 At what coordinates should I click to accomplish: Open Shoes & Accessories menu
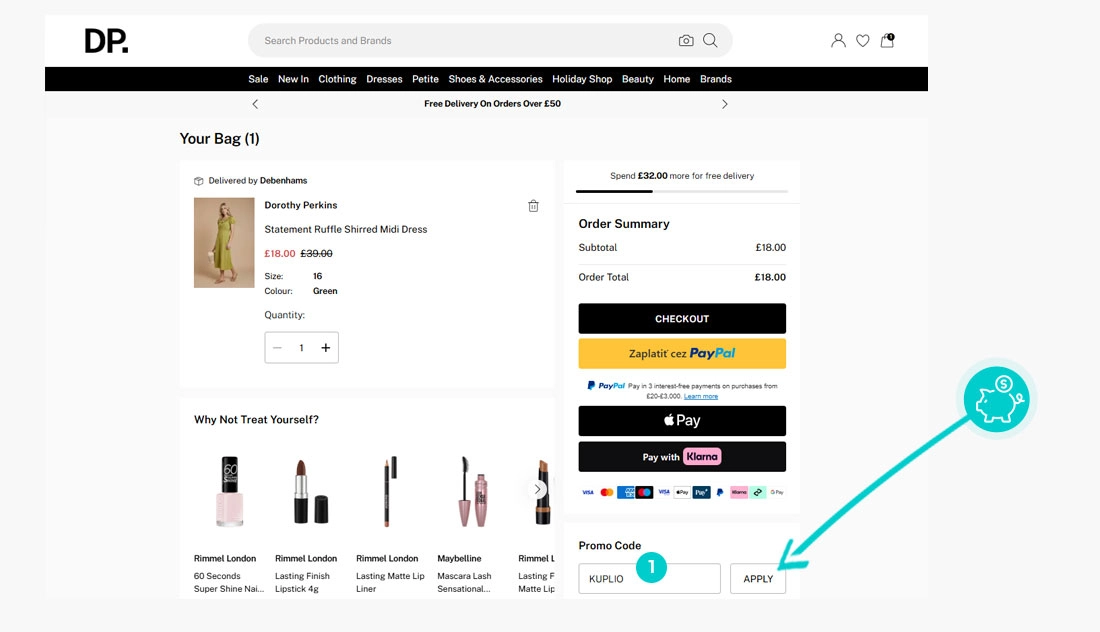[495, 79]
